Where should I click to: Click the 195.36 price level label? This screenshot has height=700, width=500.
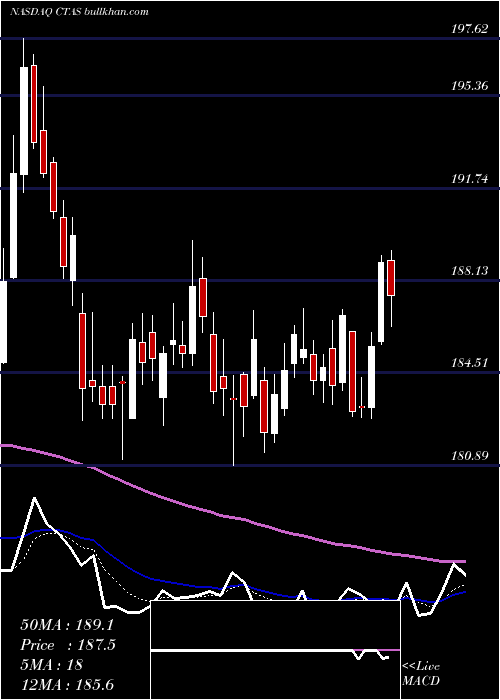[x=469, y=86]
